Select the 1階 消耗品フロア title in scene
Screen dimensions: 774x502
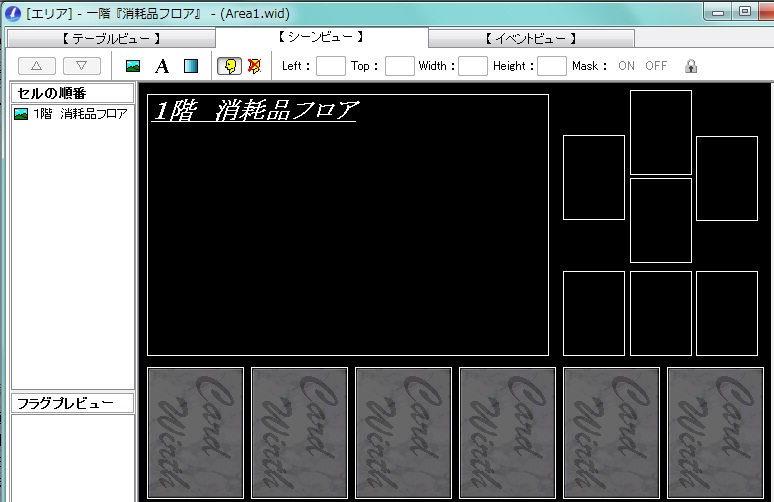point(256,110)
